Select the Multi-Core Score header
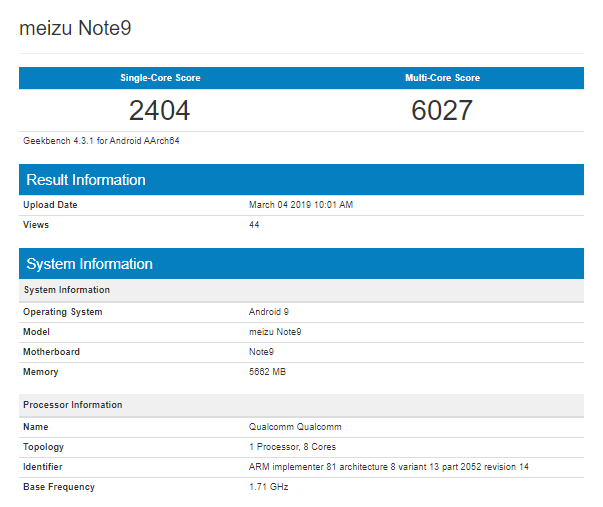Image resolution: width=603 pixels, height=507 pixels. click(x=442, y=78)
